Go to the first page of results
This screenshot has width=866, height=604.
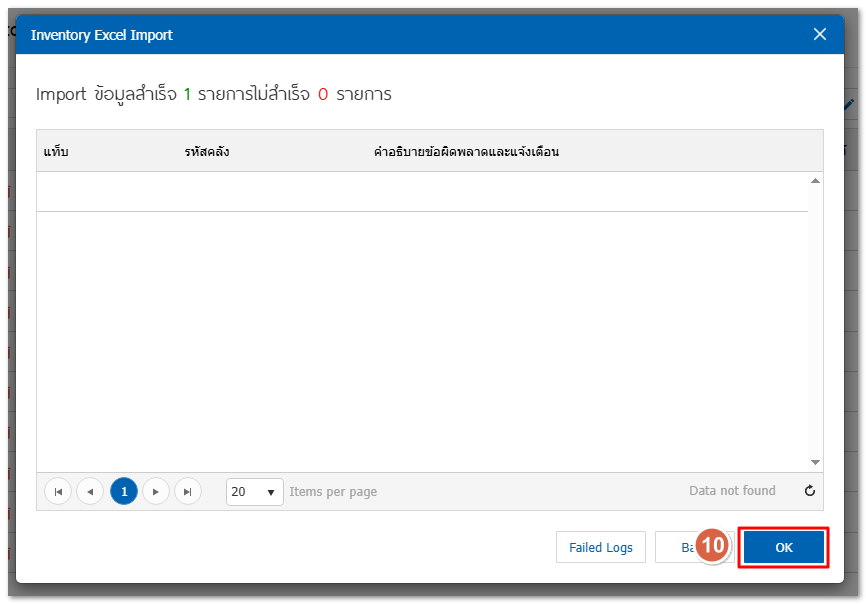58,491
